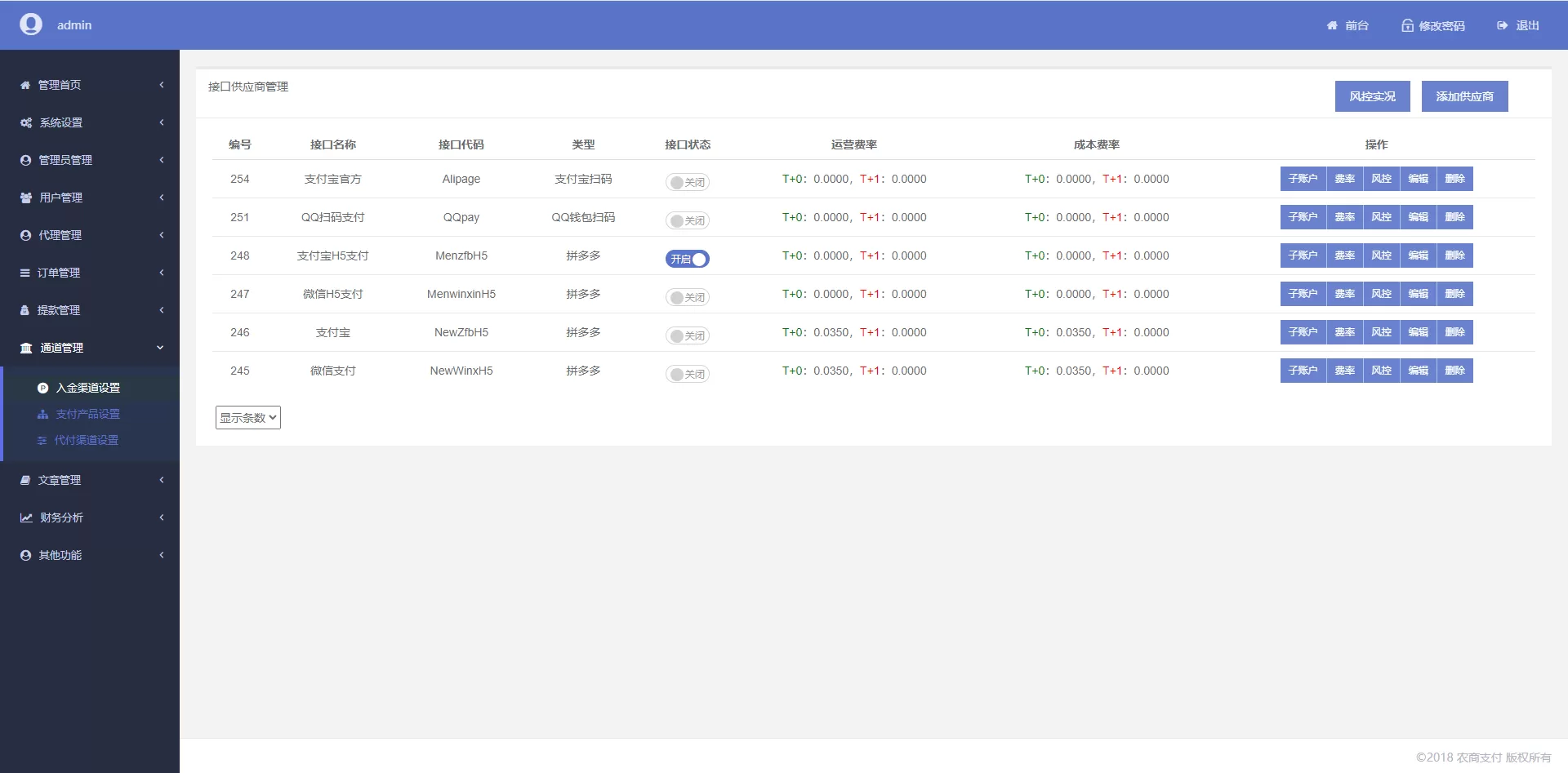Viewport: 1568px width, 773px height.
Task: Click 编辑 for the 微信H5支付 row
Action: point(1418,294)
